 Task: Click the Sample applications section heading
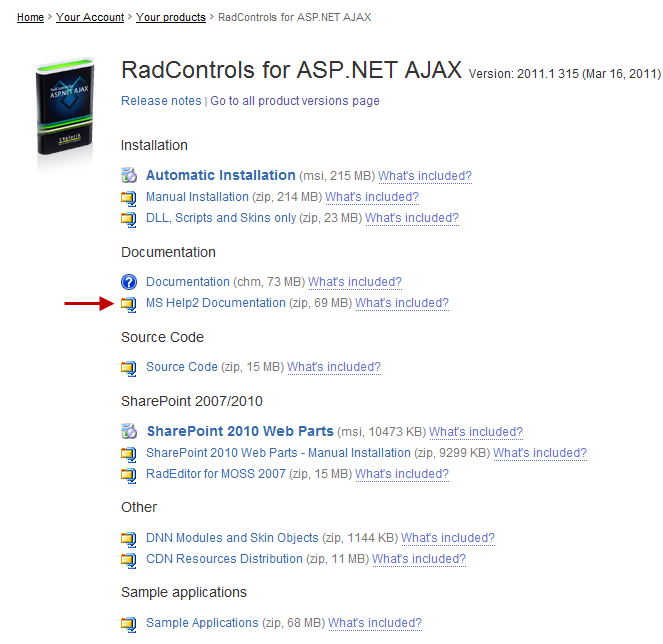184,592
